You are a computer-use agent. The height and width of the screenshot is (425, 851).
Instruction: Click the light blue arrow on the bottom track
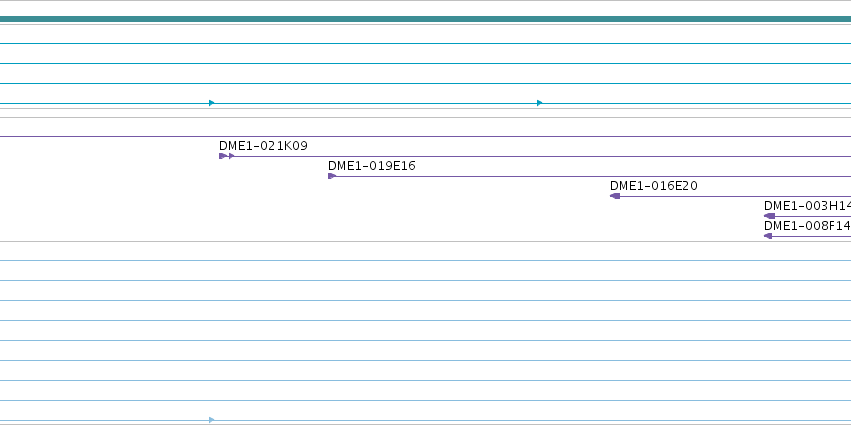212,420
